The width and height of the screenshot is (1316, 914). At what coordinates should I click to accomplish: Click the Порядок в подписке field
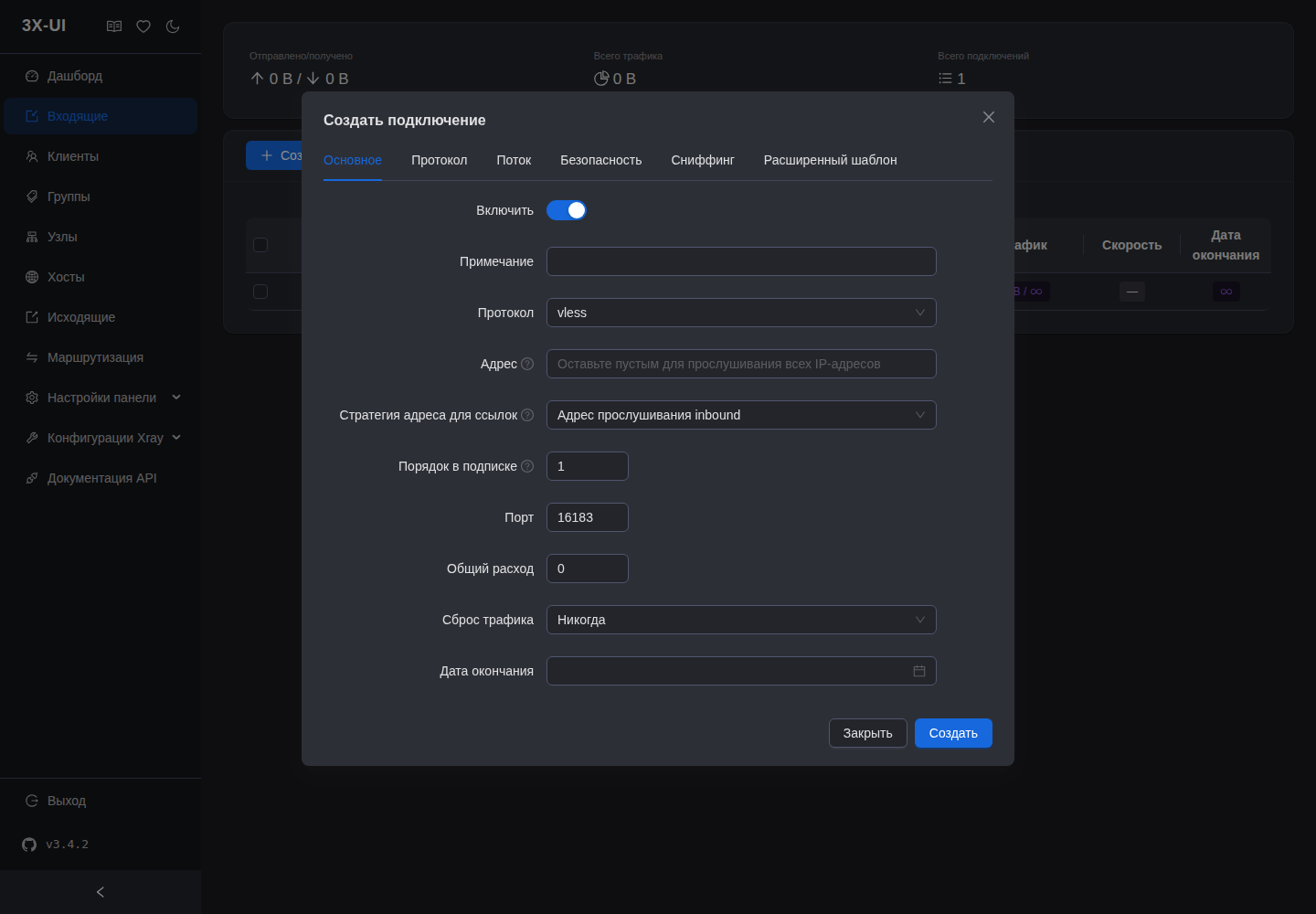[588, 466]
